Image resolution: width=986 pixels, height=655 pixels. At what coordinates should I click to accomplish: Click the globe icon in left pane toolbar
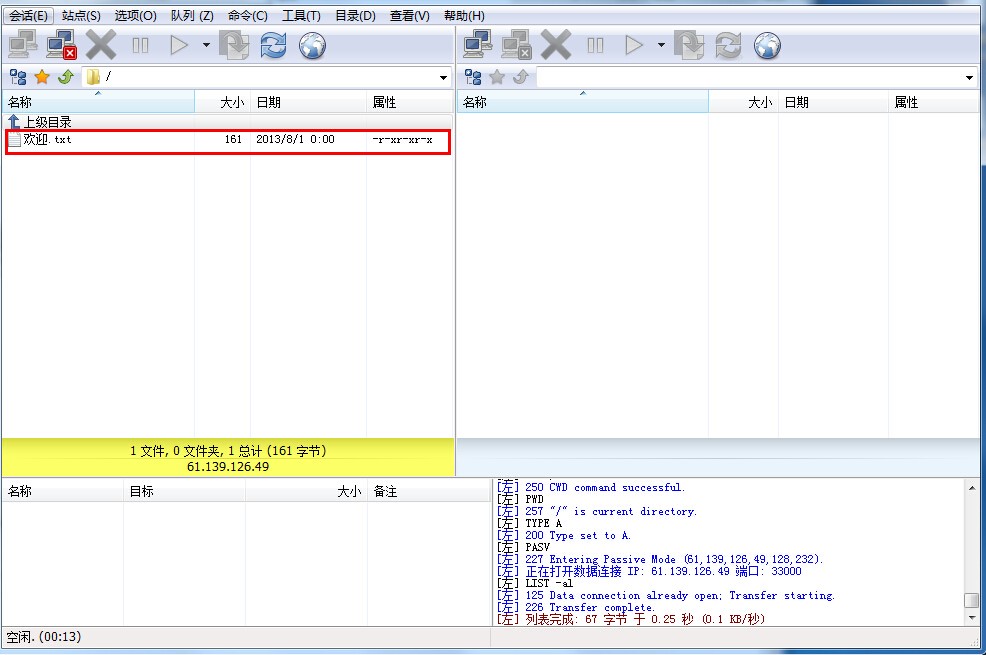313,45
